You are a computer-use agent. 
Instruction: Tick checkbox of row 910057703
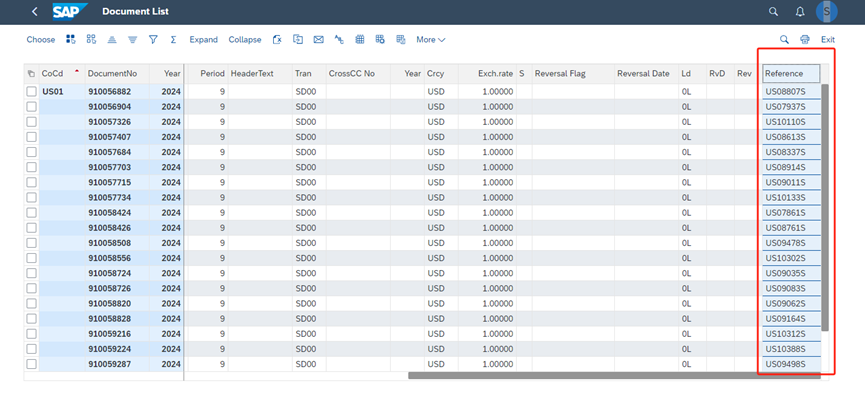pyautogui.click(x=32, y=167)
